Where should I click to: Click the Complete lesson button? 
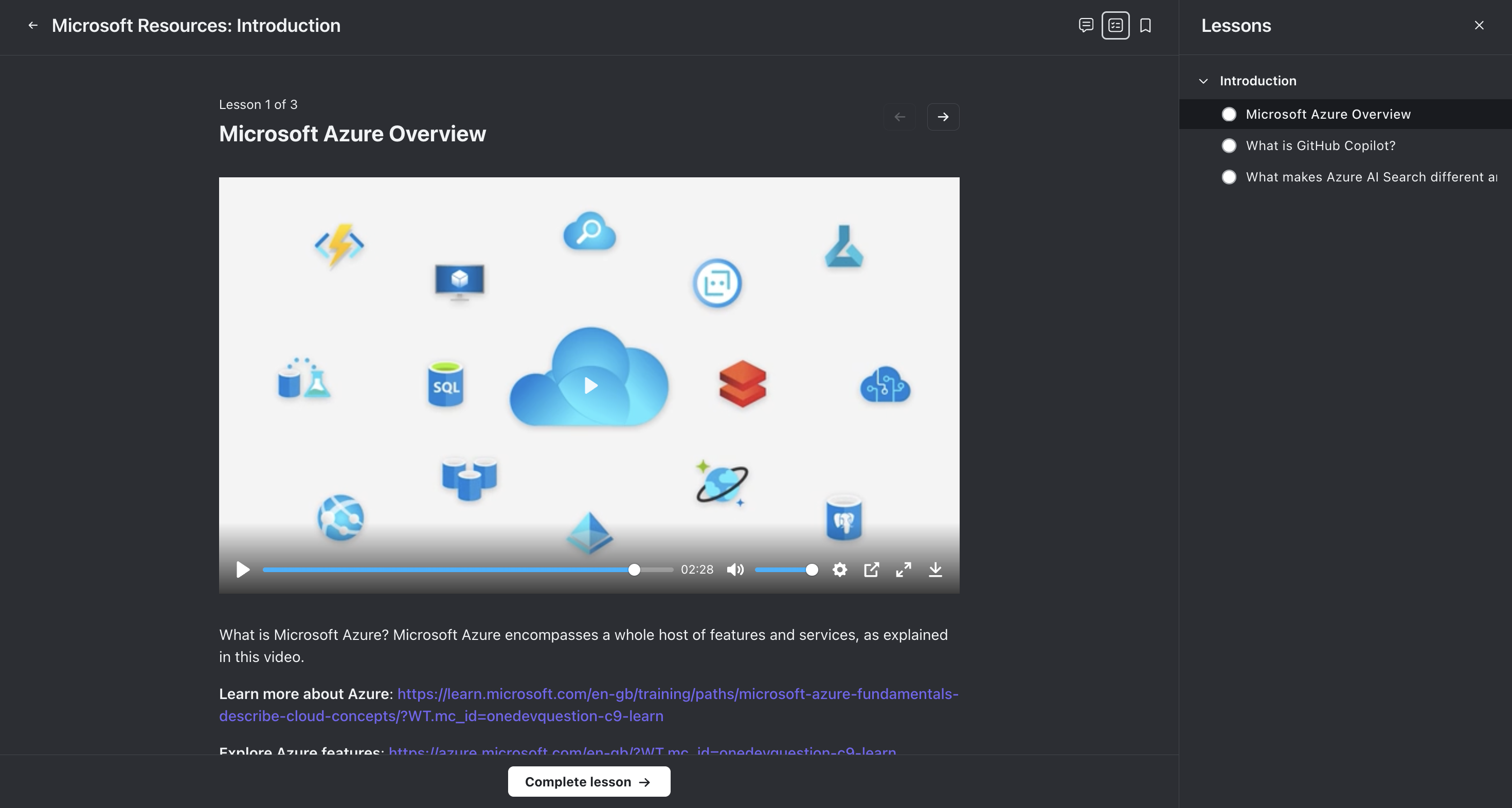[589, 782]
